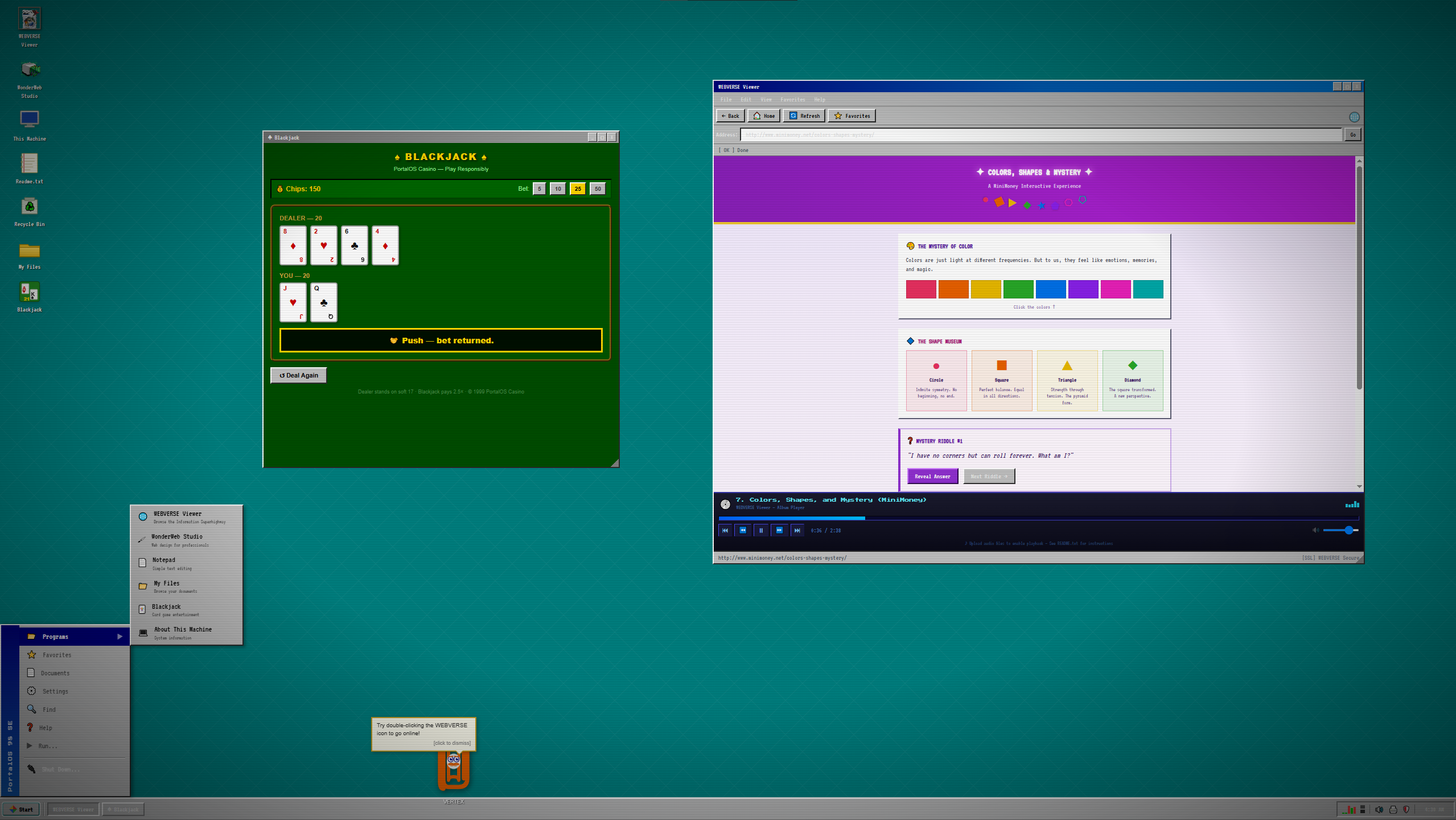Click the Deal Again button

click(299, 375)
